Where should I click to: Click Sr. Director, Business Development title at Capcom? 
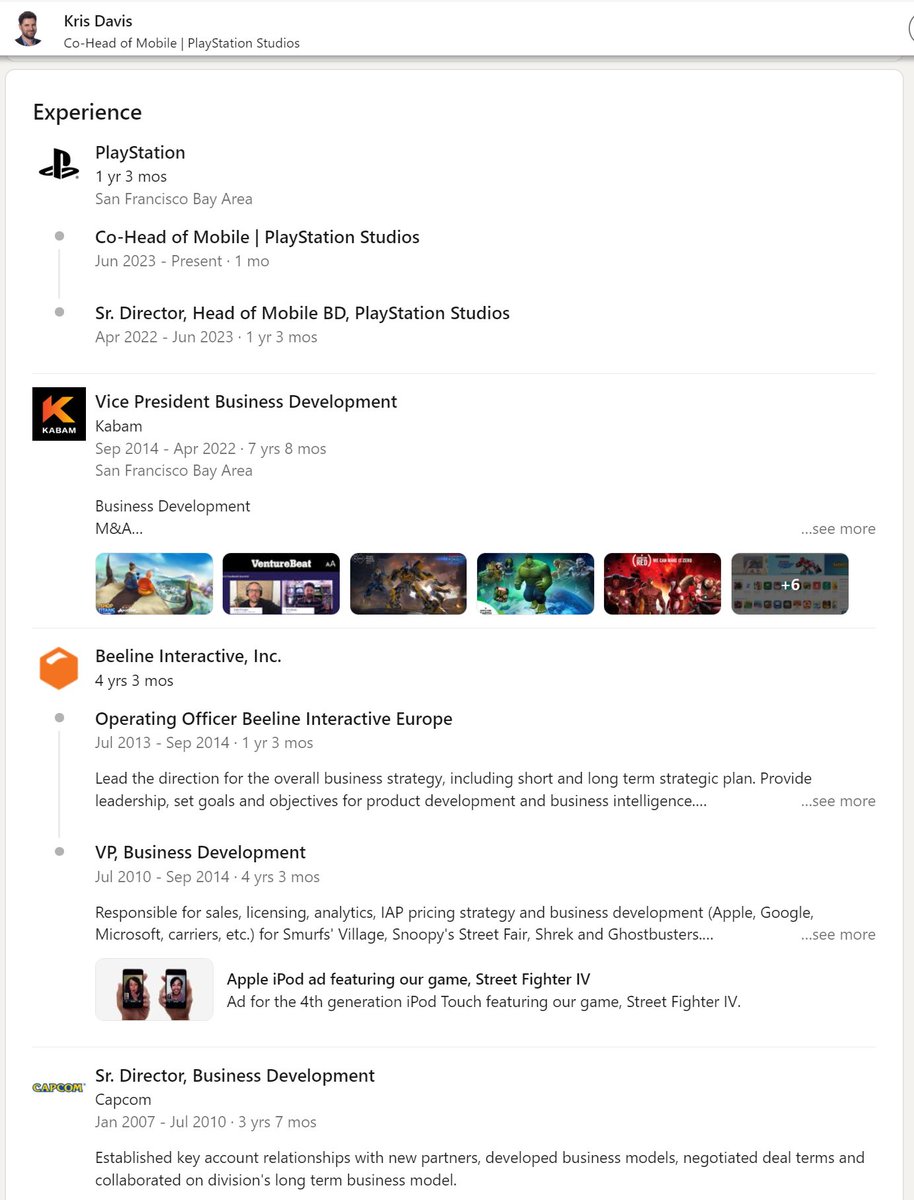[235, 1076]
